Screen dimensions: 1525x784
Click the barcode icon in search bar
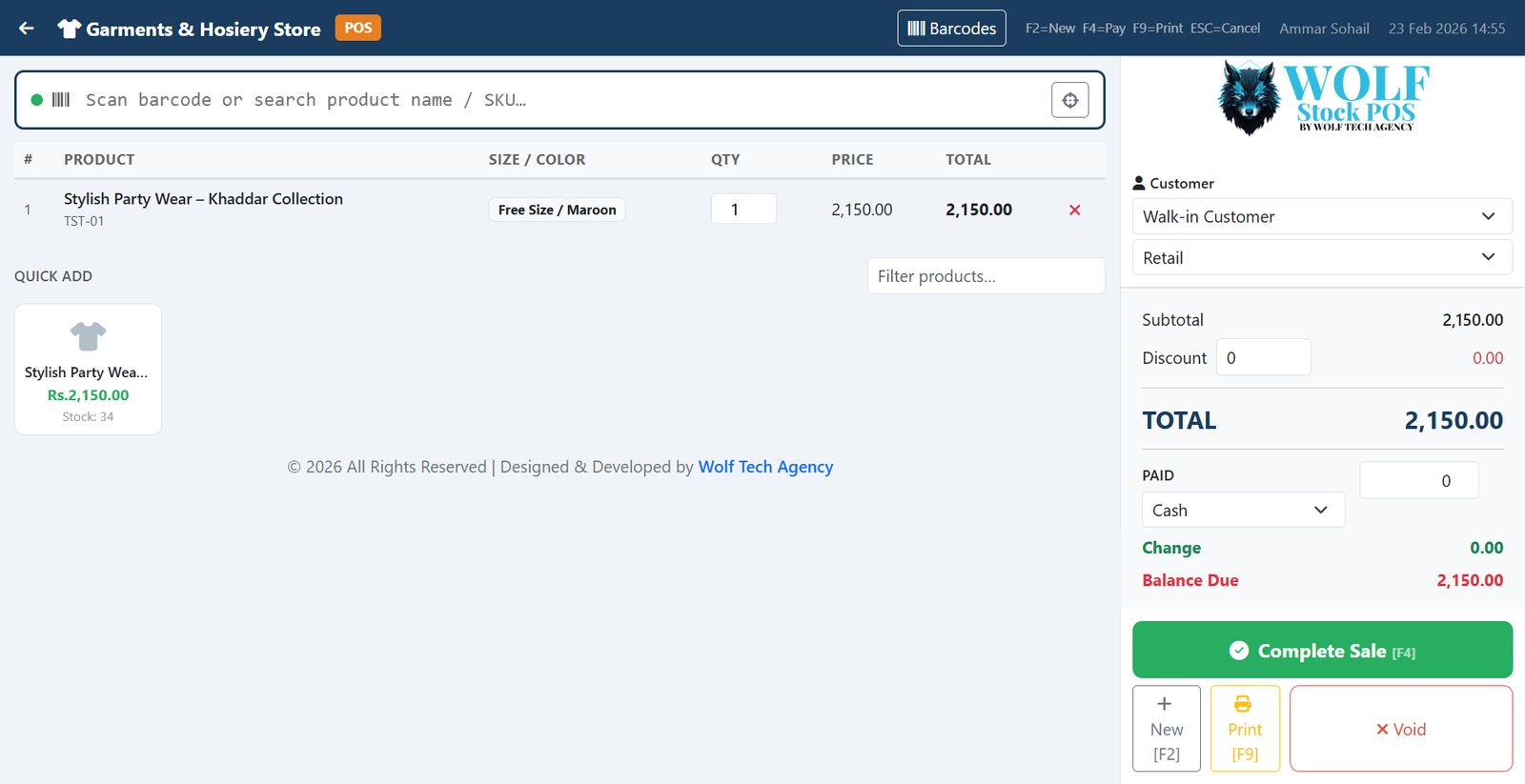click(61, 100)
